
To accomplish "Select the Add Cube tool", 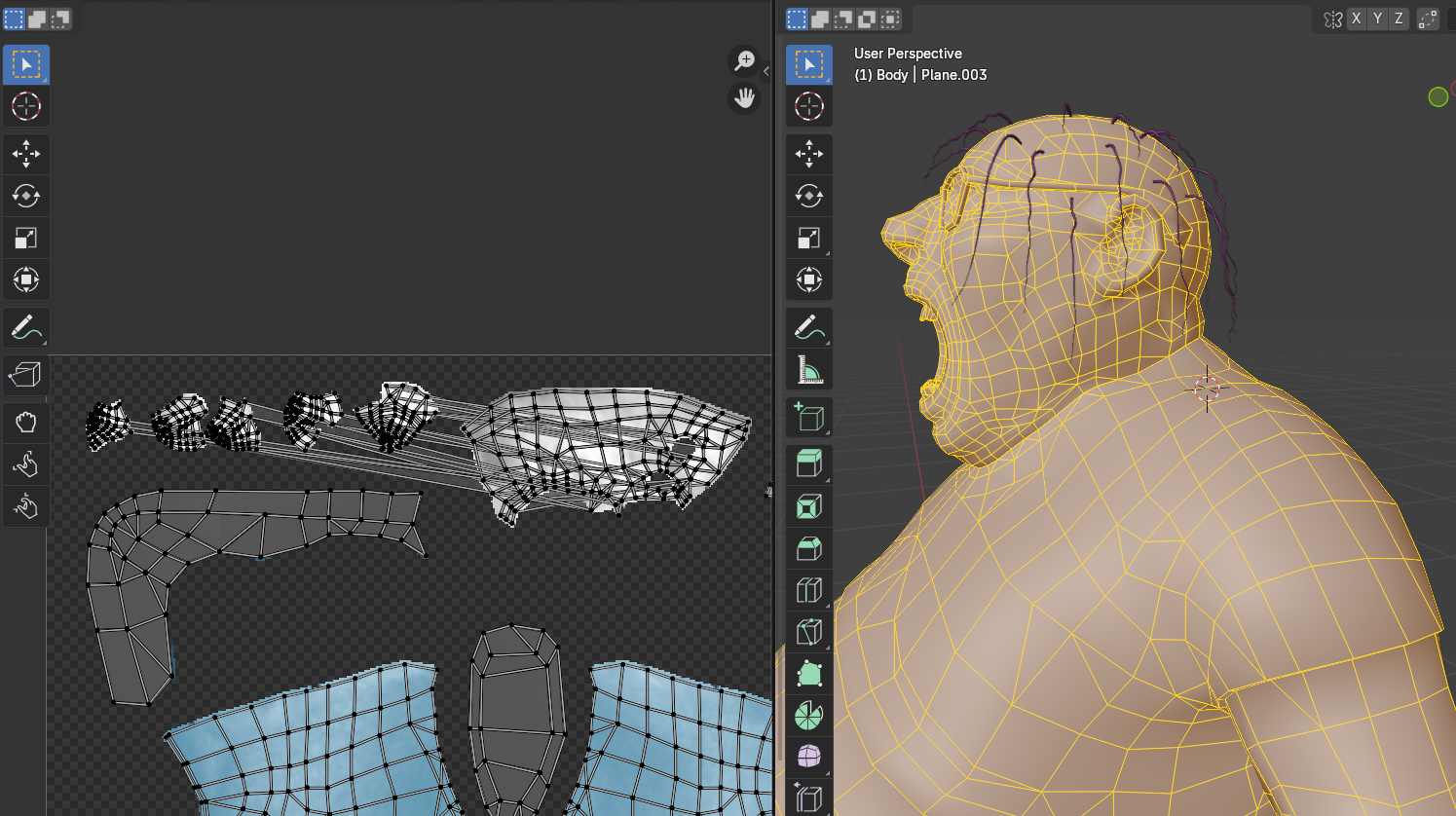I will pyautogui.click(x=808, y=417).
